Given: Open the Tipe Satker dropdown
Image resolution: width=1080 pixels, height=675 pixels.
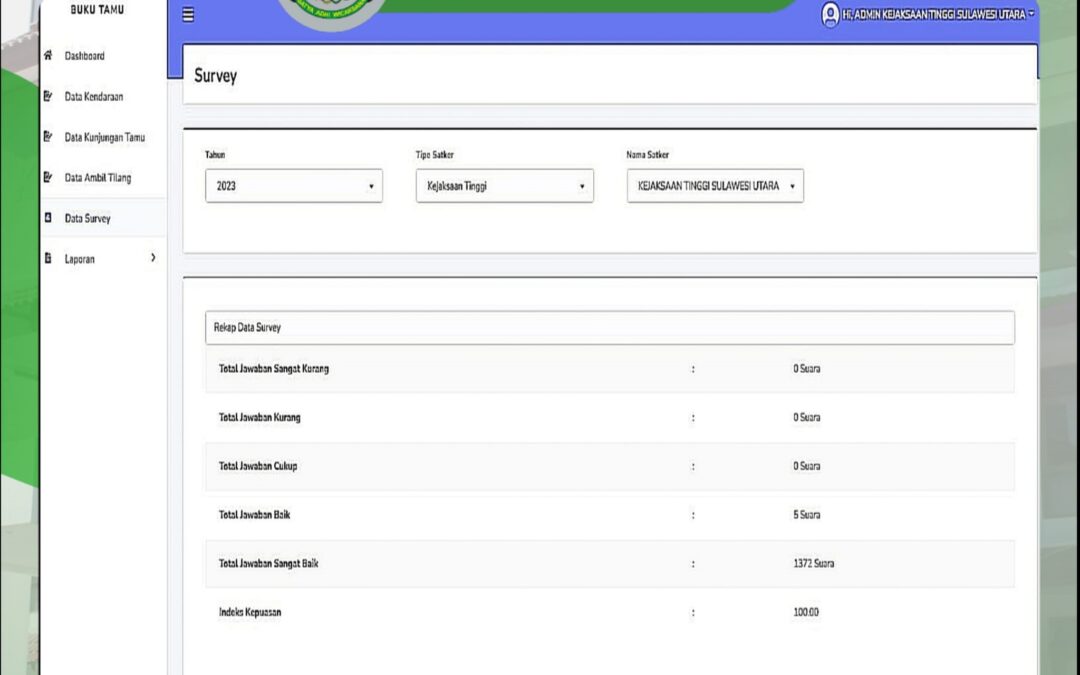Looking at the screenshot, I should click(x=504, y=186).
